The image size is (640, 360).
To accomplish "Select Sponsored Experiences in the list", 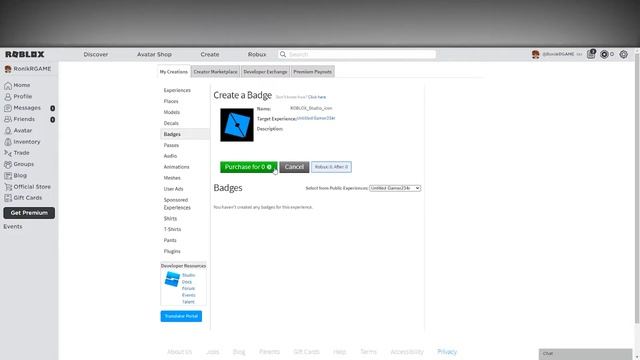I will (177, 204).
